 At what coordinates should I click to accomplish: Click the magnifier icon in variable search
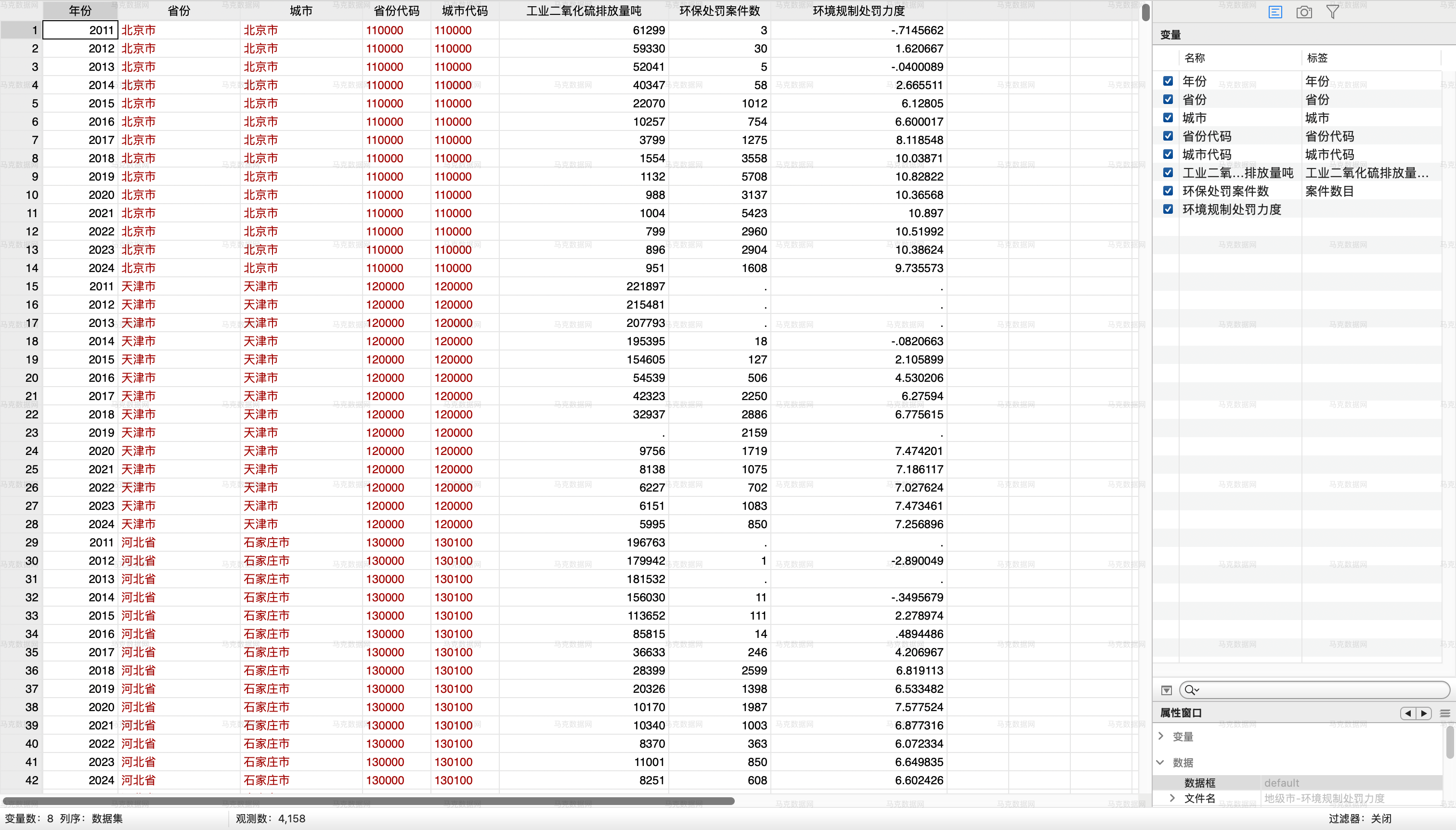click(1191, 690)
